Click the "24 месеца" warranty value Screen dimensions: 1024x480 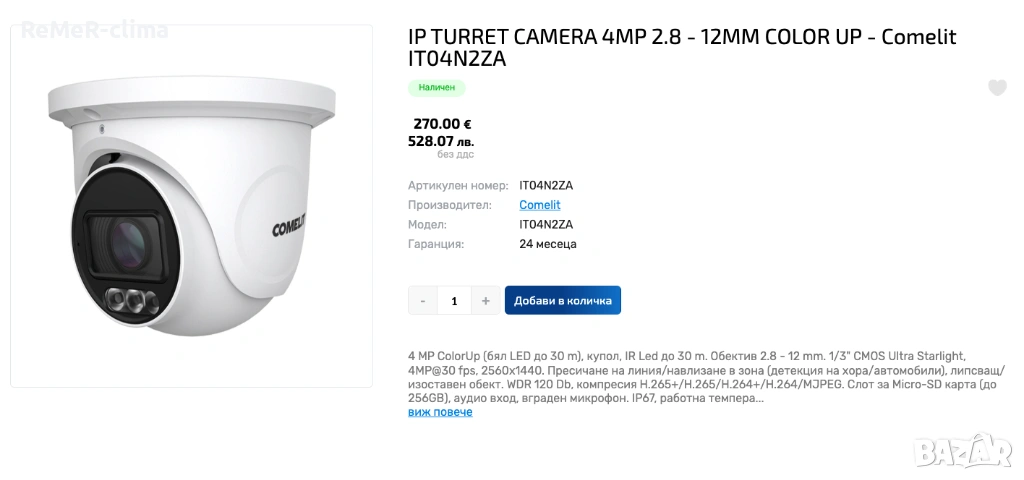coord(548,244)
